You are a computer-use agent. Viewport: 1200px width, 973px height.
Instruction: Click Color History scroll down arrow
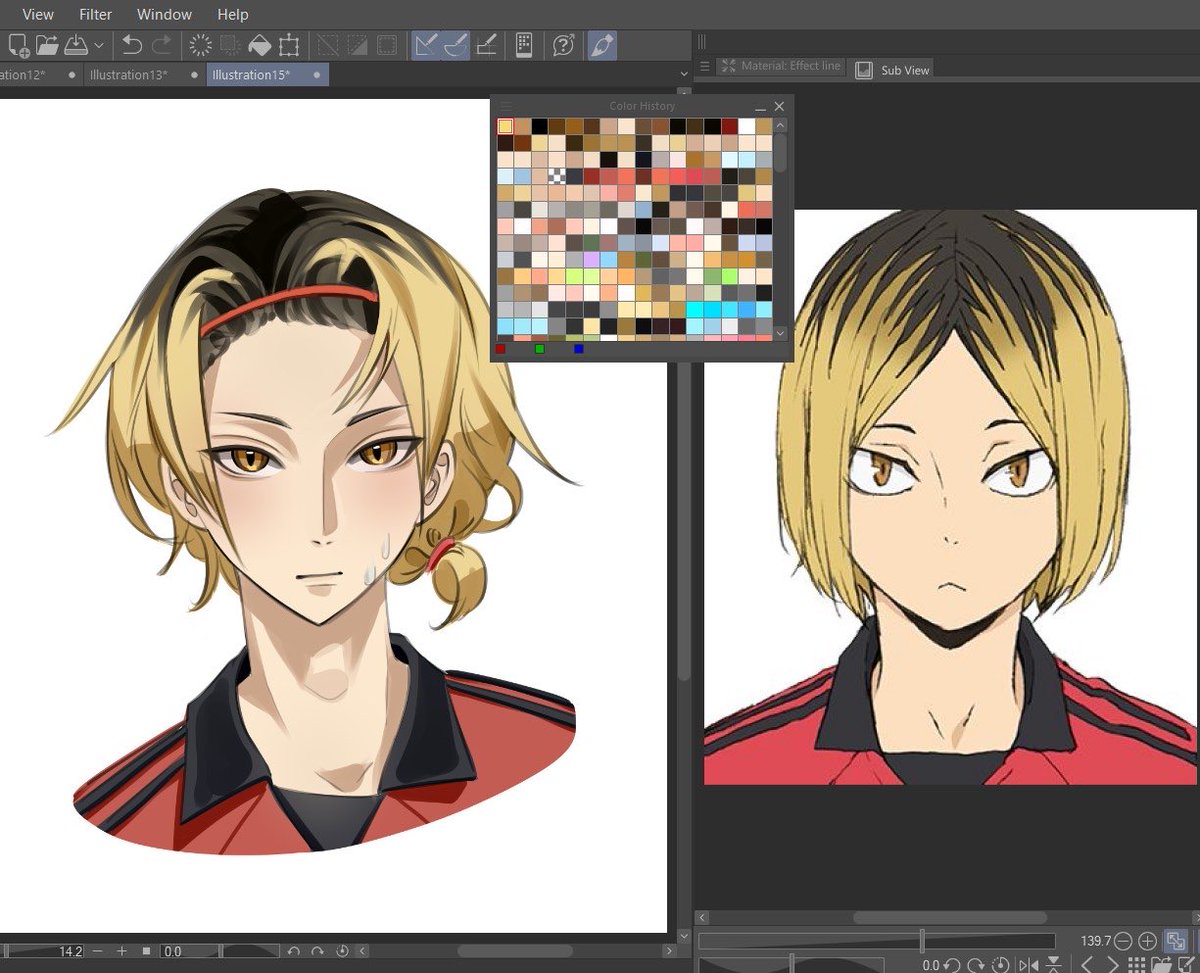pos(781,333)
